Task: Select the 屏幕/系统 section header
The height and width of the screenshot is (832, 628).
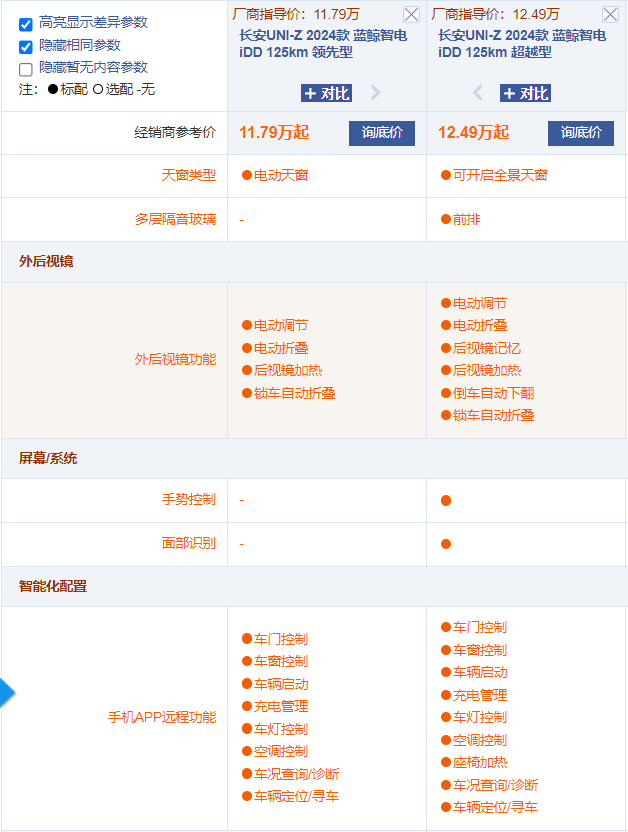Action: tap(48, 458)
